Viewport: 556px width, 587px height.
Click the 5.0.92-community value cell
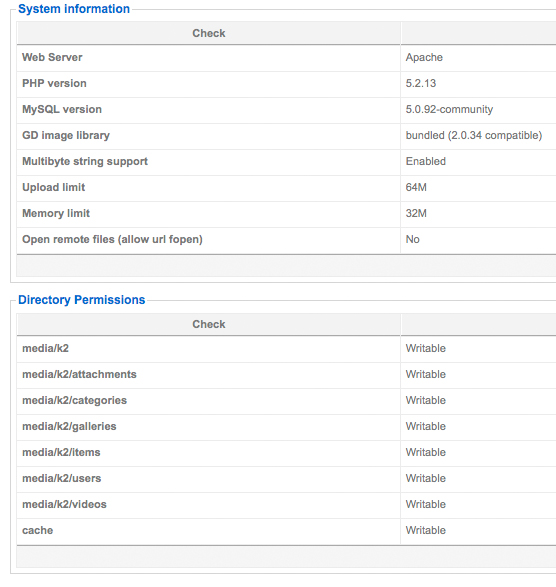[x=478, y=109]
